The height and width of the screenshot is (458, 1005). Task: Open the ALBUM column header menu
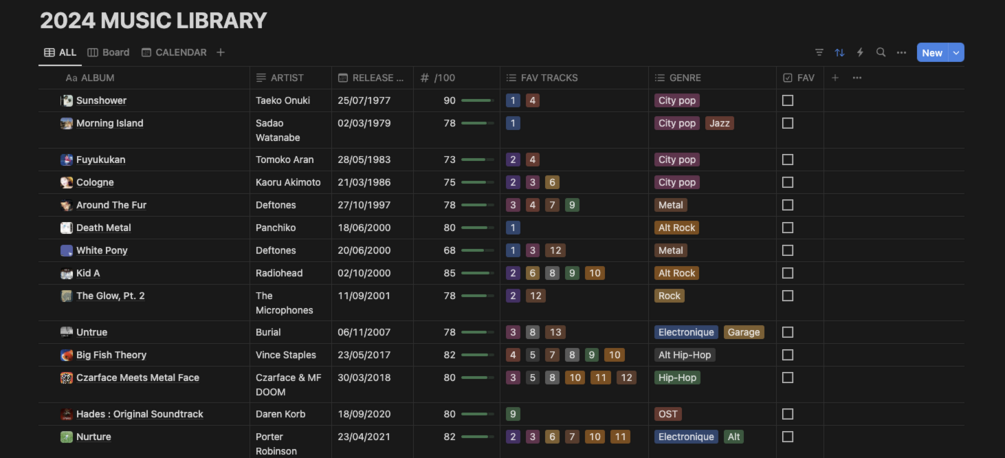[x=144, y=78]
